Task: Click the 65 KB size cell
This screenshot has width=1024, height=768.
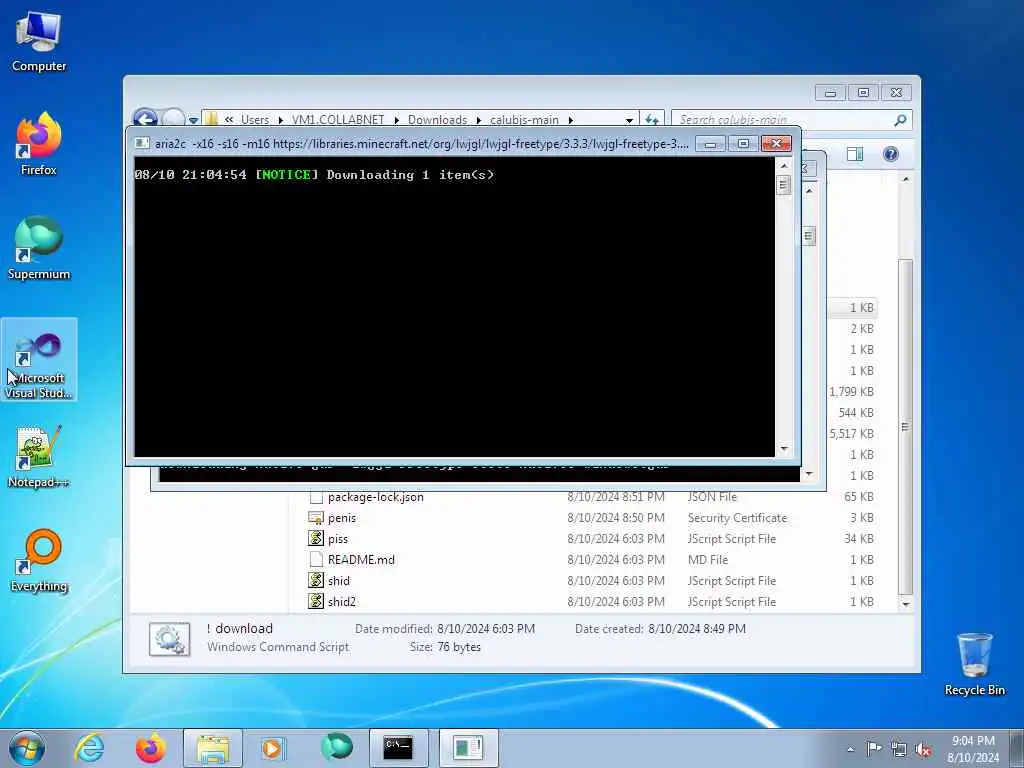Action: click(x=858, y=497)
